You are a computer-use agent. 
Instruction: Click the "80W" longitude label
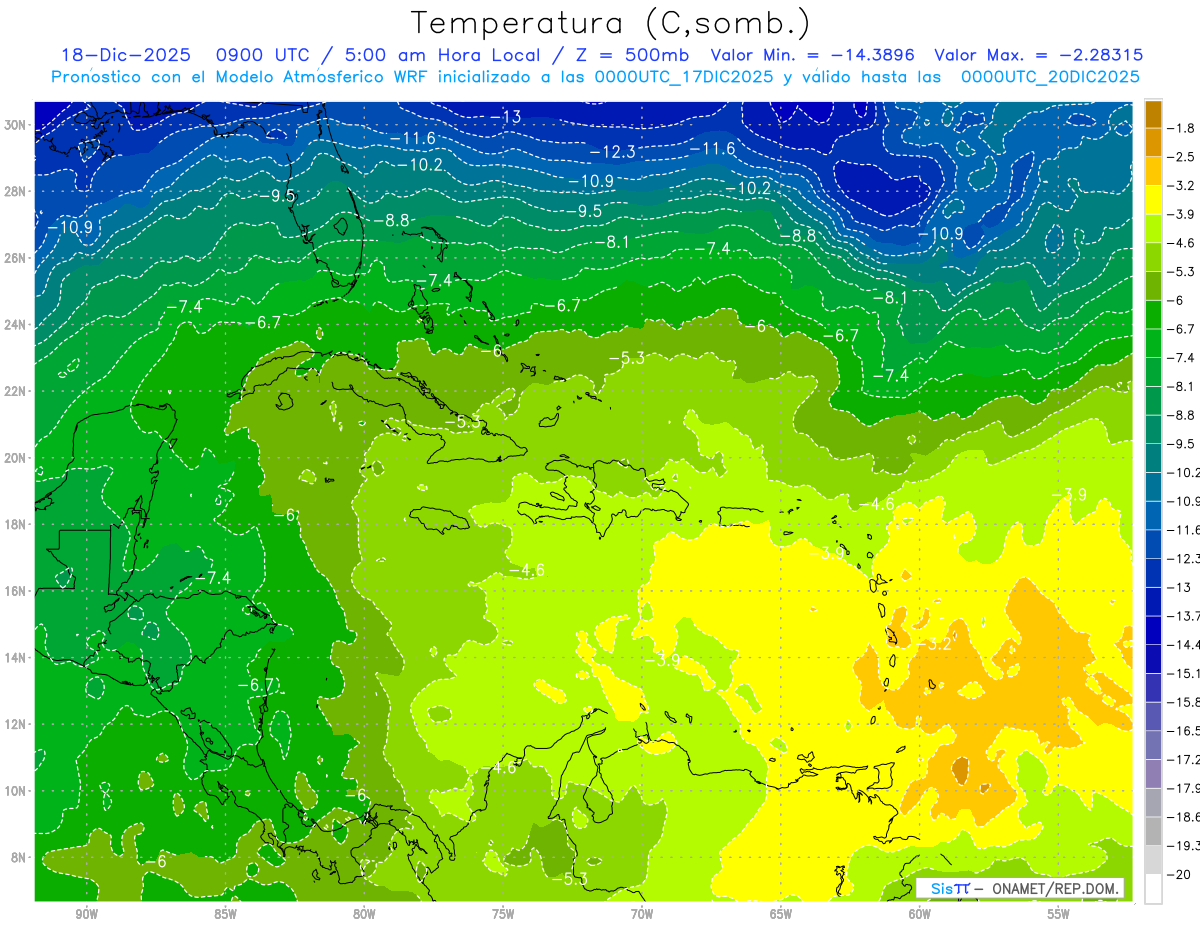364,912
